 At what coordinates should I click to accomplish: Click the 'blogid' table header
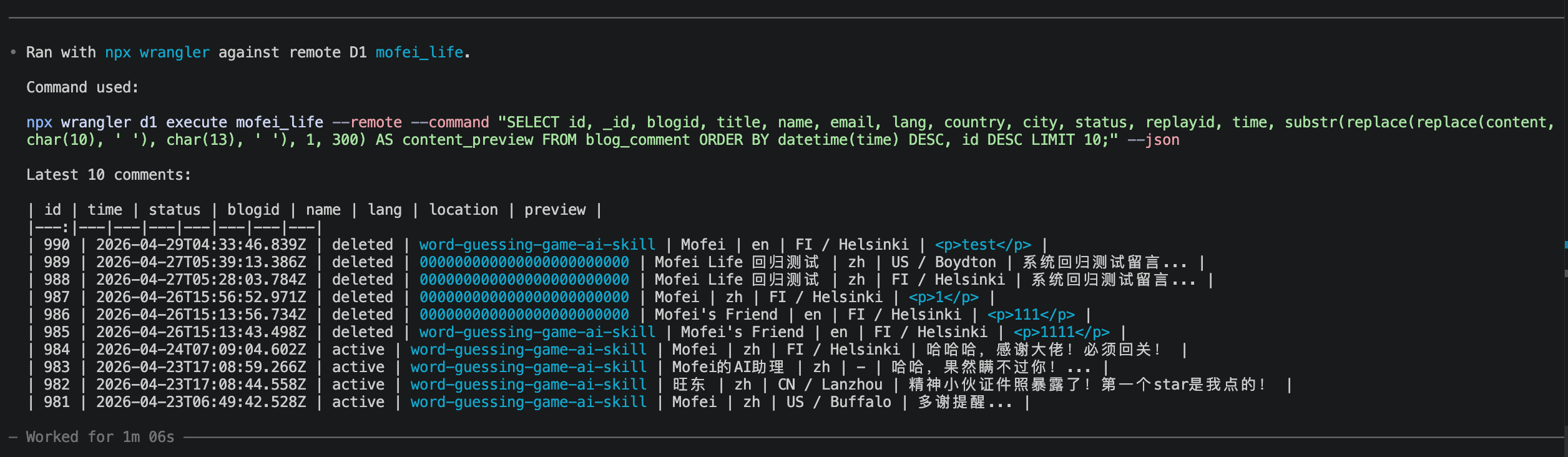pyautogui.click(x=253, y=210)
